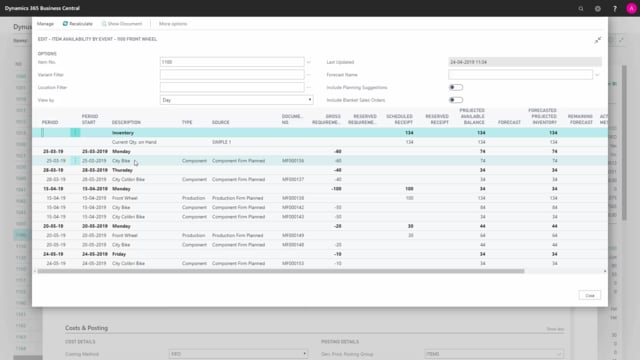Click the Reserved Receipt column header
This screenshot has height=360, width=640.
click(437, 119)
